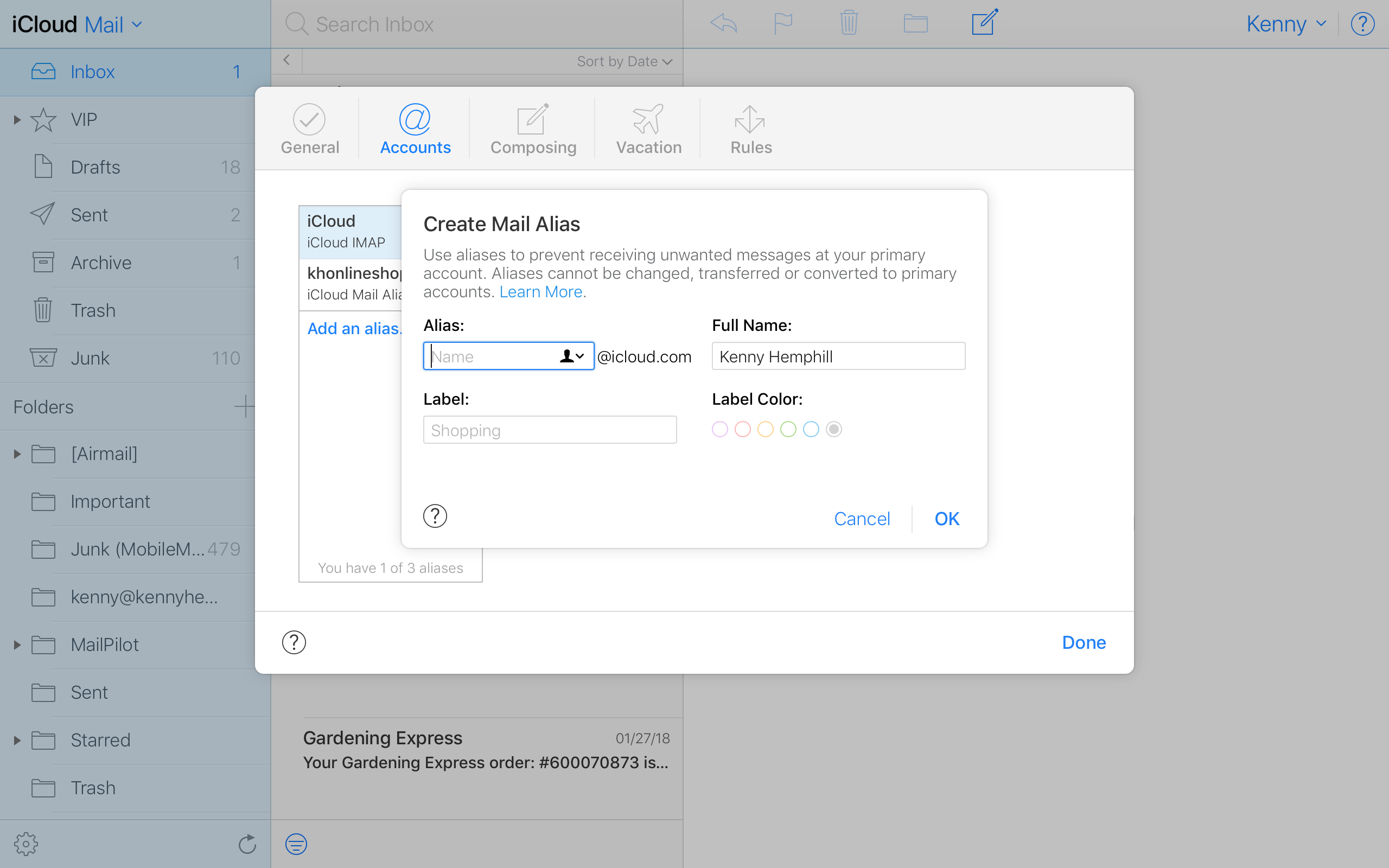Open the Sent folder under Folders

[136, 692]
